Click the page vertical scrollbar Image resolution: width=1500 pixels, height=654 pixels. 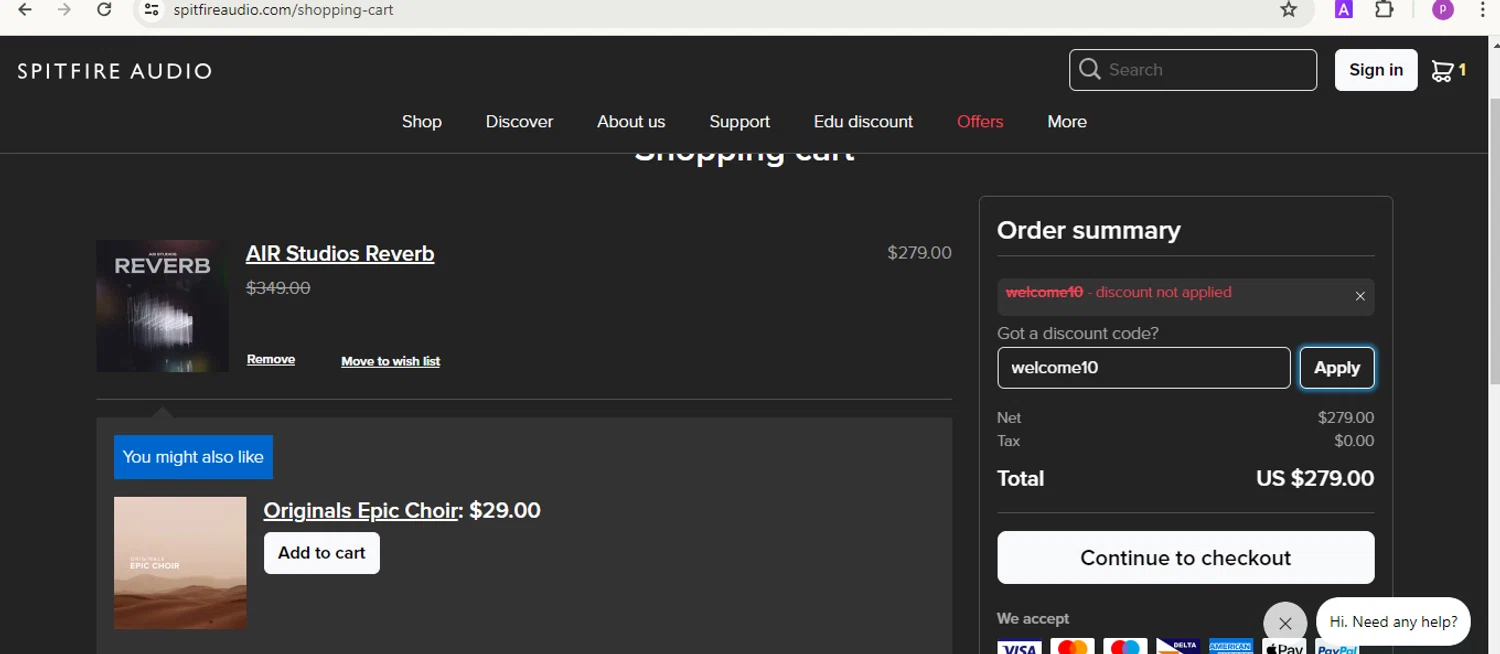1494,240
